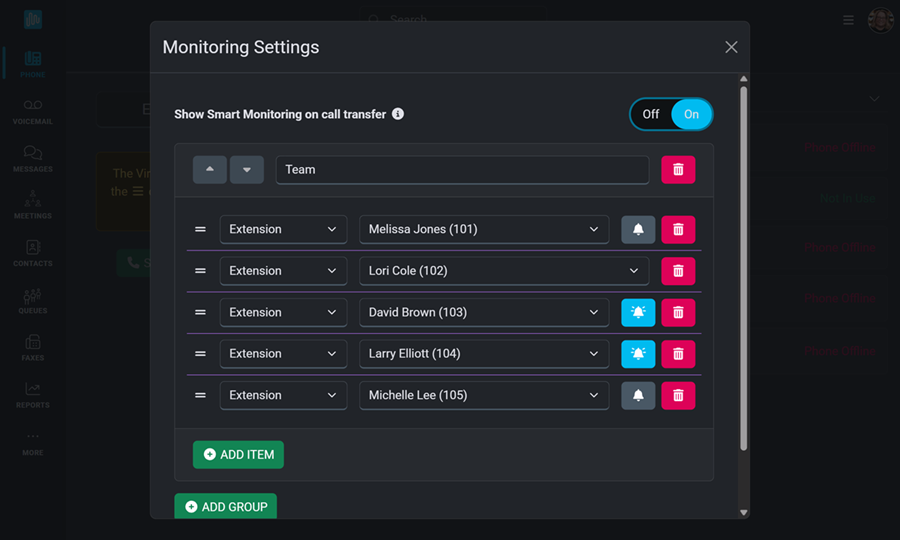This screenshot has height=540, width=900.
Task: Toggle bell alert for Michelle Lee
Action: (x=638, y=395)
